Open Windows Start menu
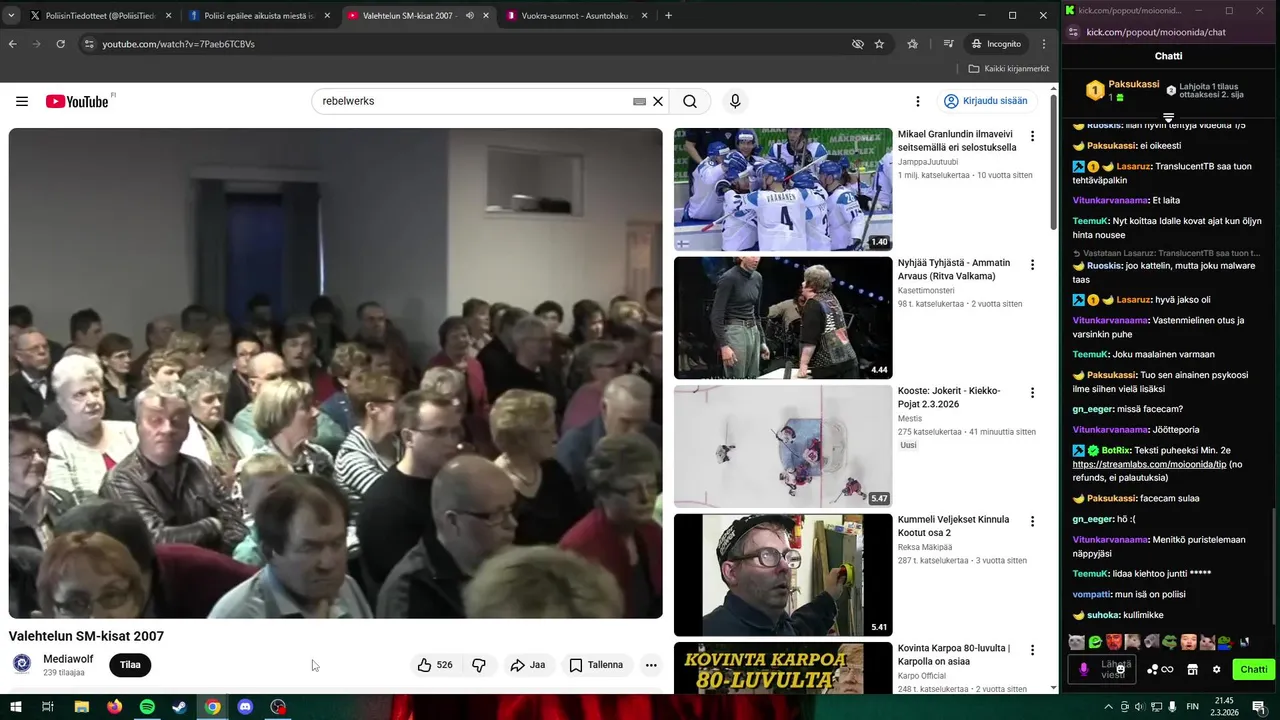This screenshot has height=720, width=1280. tap(16, 707)
